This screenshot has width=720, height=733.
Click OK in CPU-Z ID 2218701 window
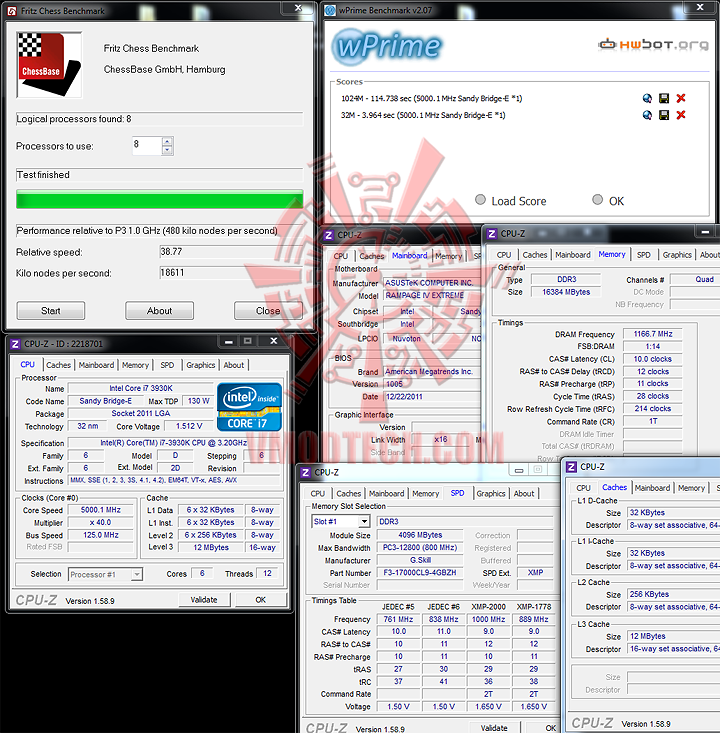[260, 600]
